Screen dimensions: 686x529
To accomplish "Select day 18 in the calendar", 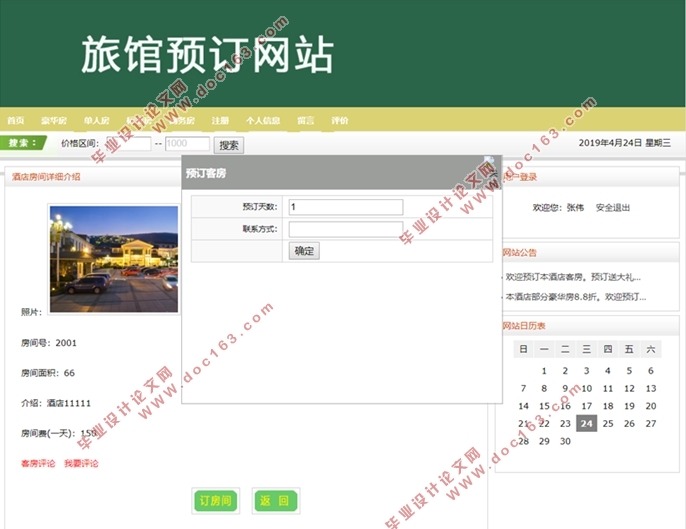I will 608,406.
